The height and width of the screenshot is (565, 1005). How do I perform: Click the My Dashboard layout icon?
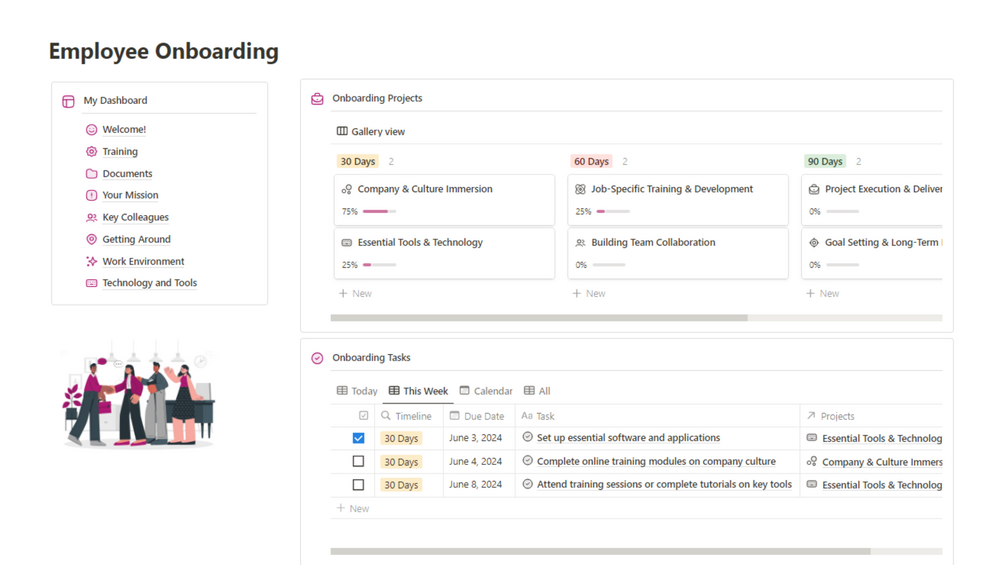point(68,101)
